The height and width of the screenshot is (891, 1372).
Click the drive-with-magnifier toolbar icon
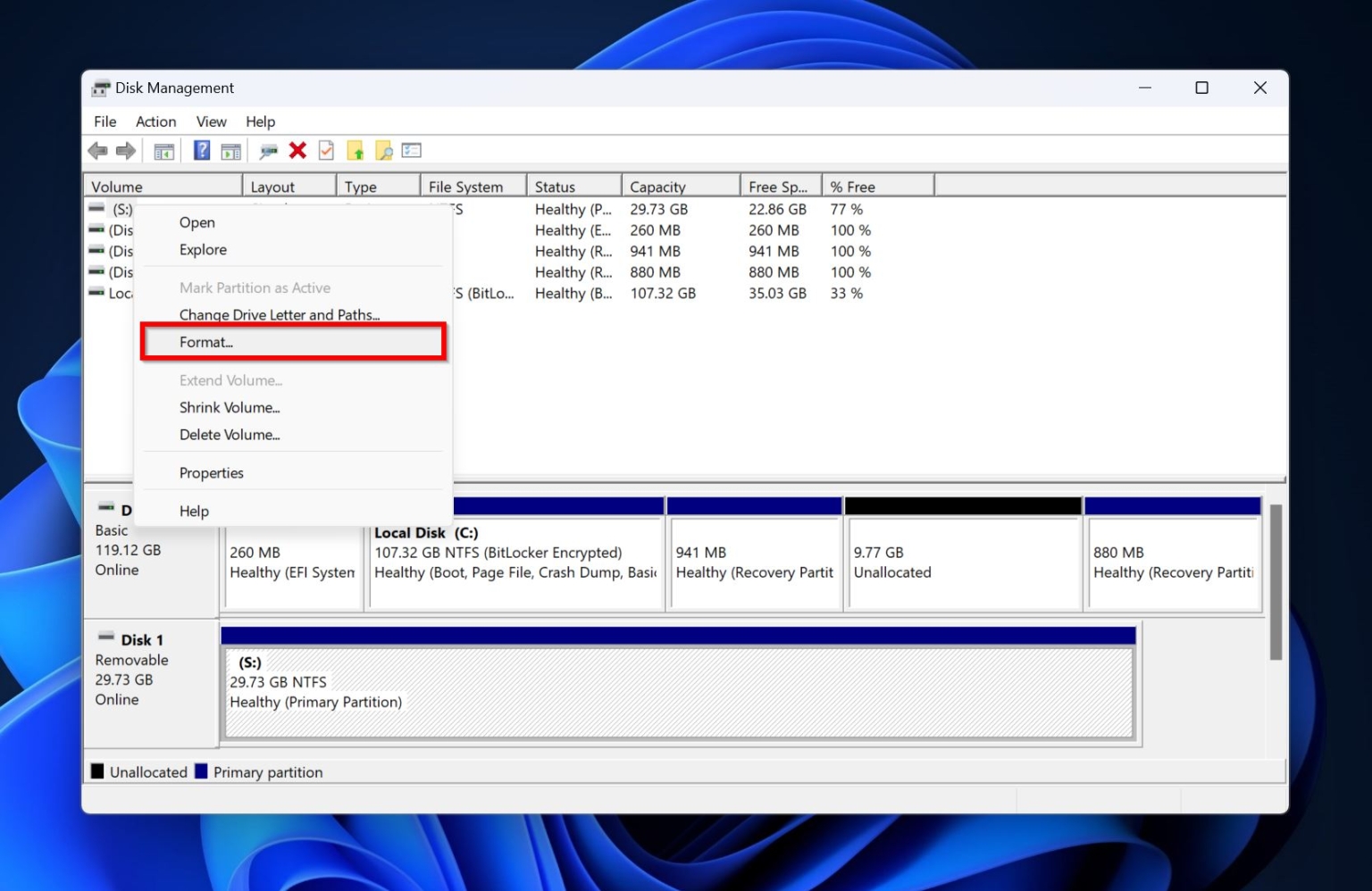click(x=267, y=150)
